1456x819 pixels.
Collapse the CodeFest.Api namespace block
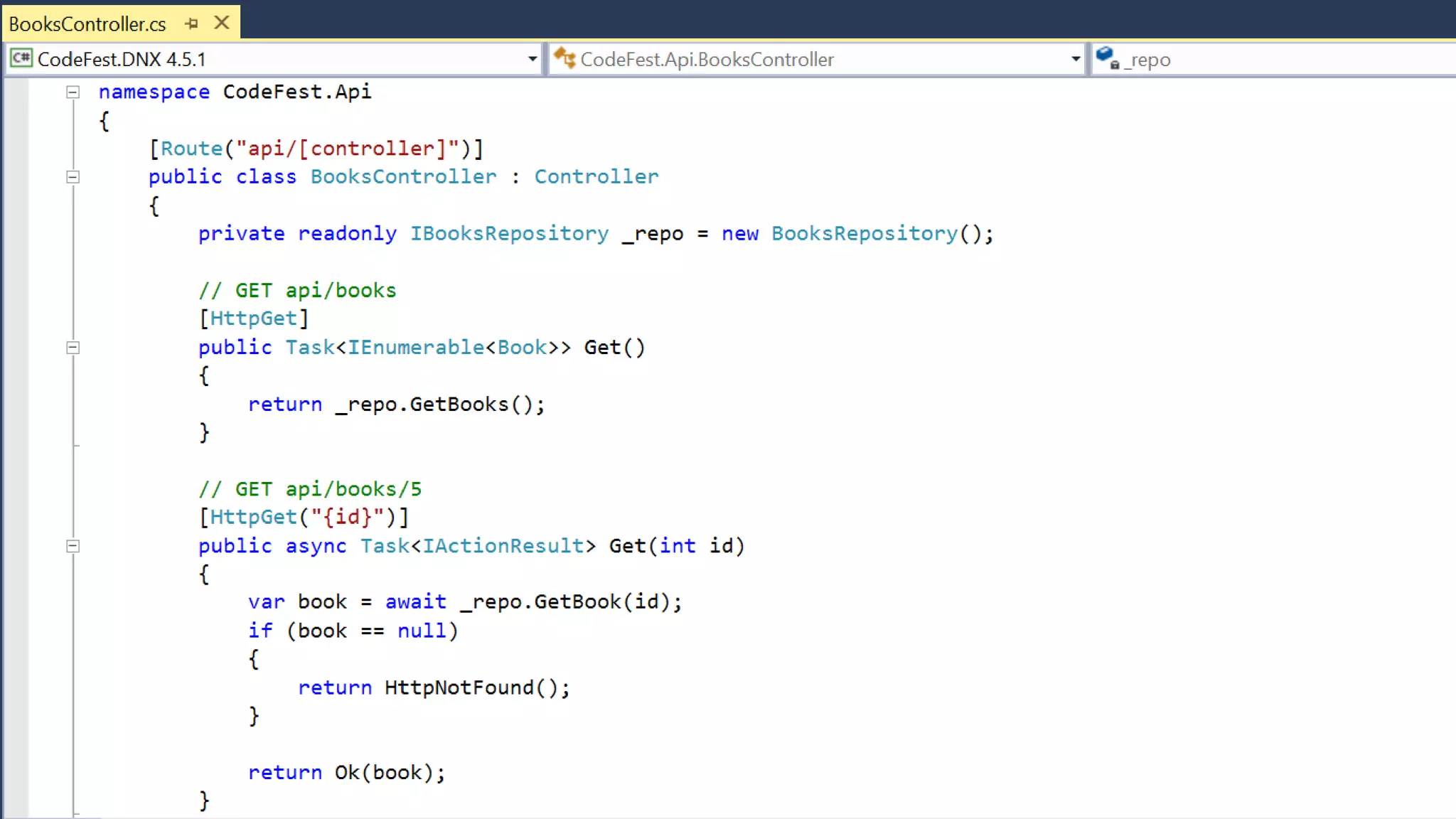coord(73,92)
